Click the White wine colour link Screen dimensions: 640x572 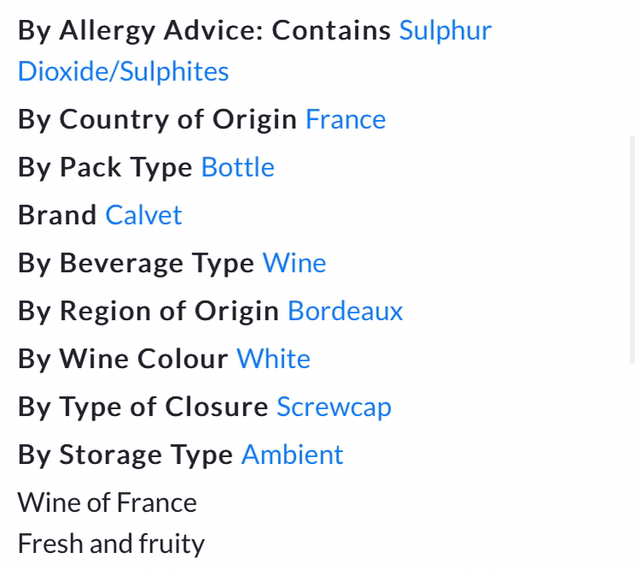pyautogui.click(x=273, y=359)
